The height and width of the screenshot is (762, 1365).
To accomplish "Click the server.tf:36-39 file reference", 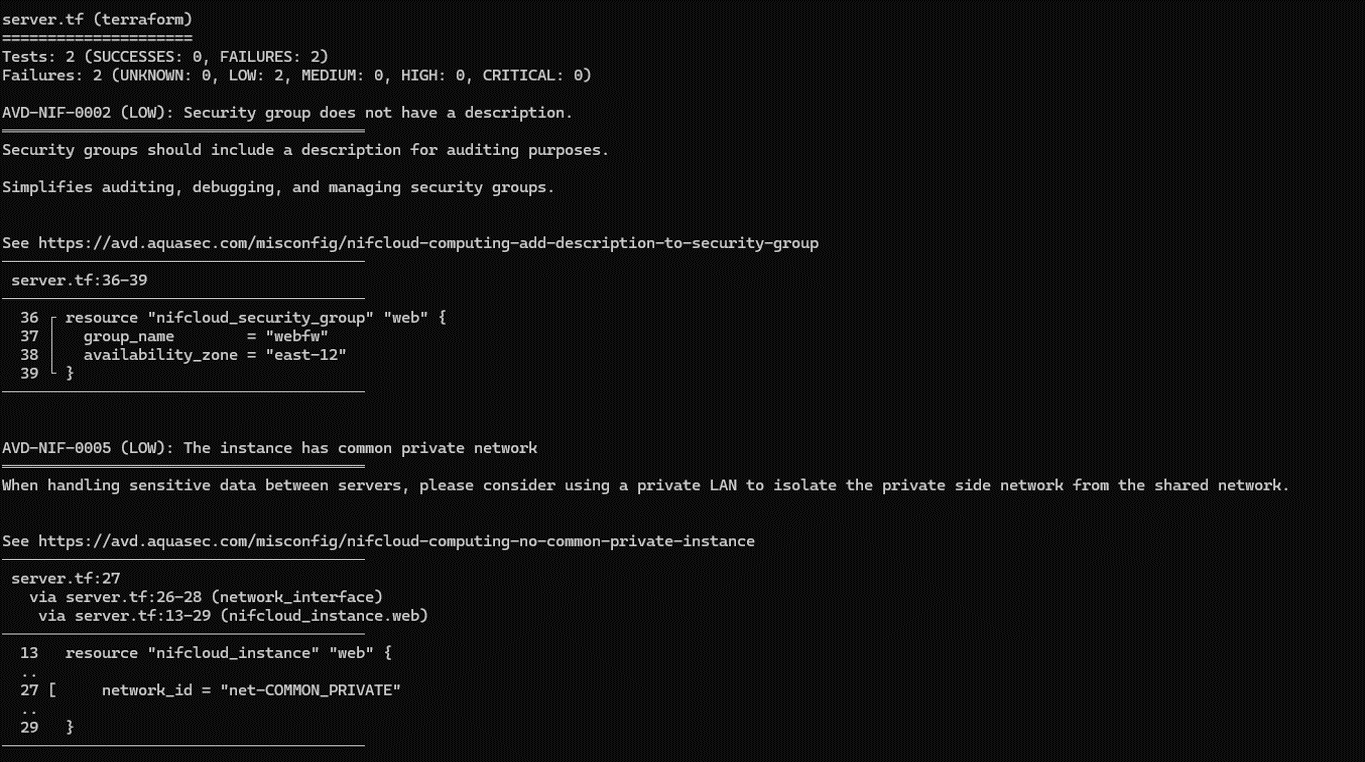I will click(79, 280).
